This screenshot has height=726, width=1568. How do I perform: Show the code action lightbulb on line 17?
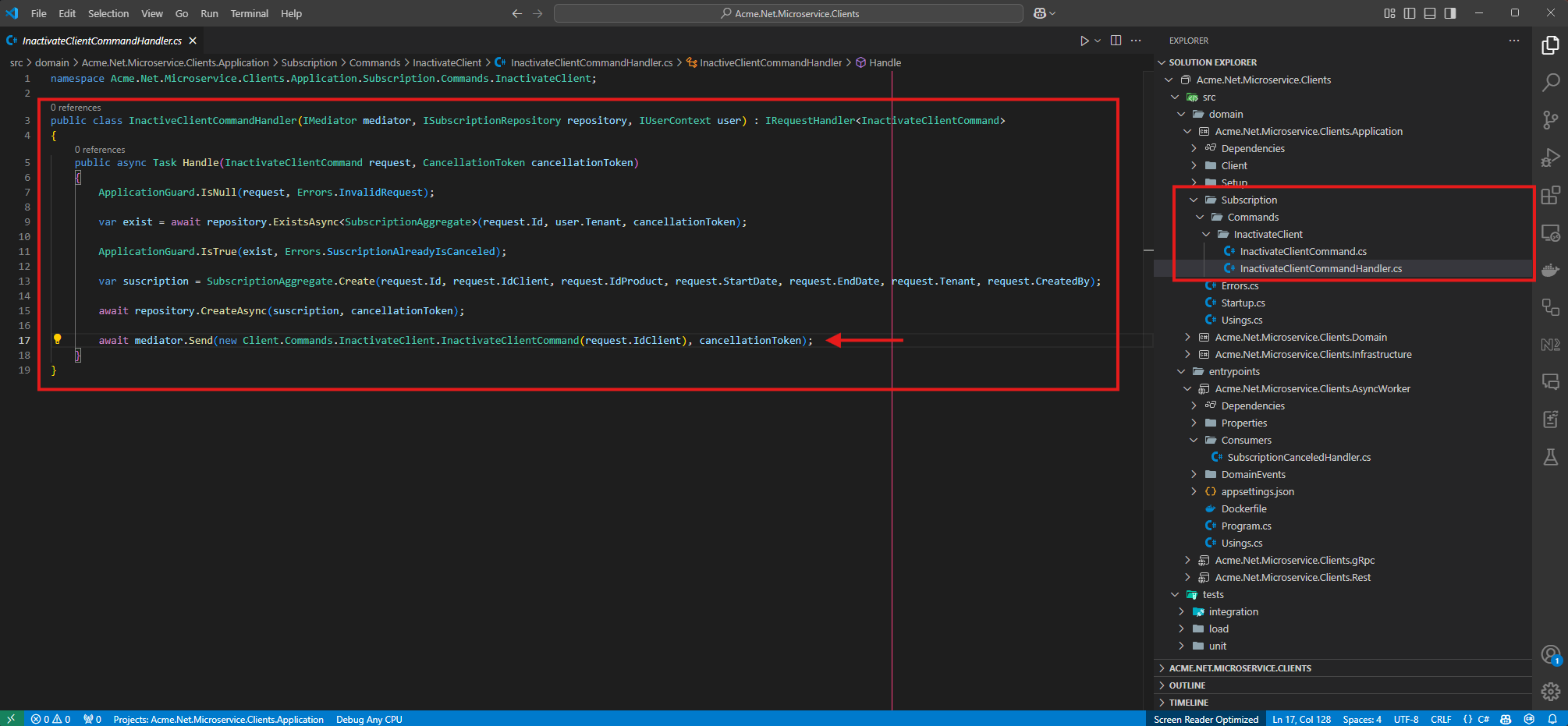[x=57, y=339]
